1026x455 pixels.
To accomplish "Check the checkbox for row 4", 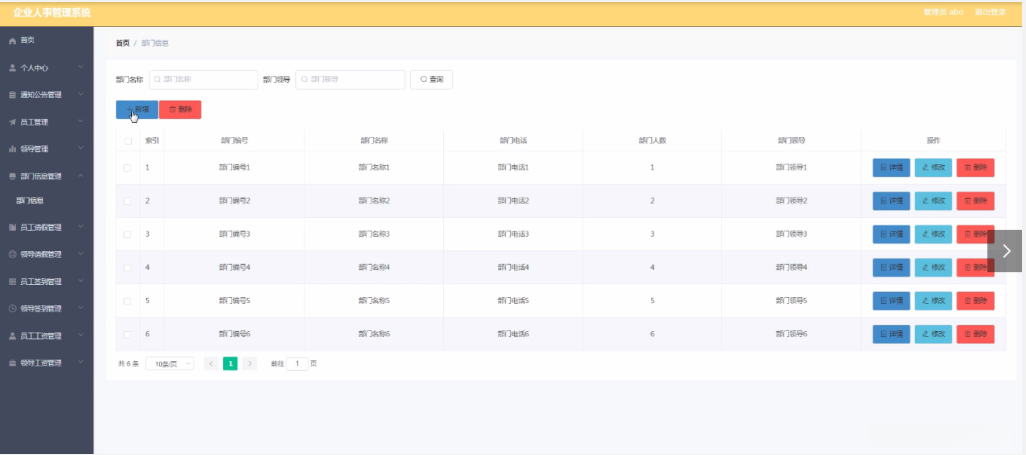I will pos(128,268).
